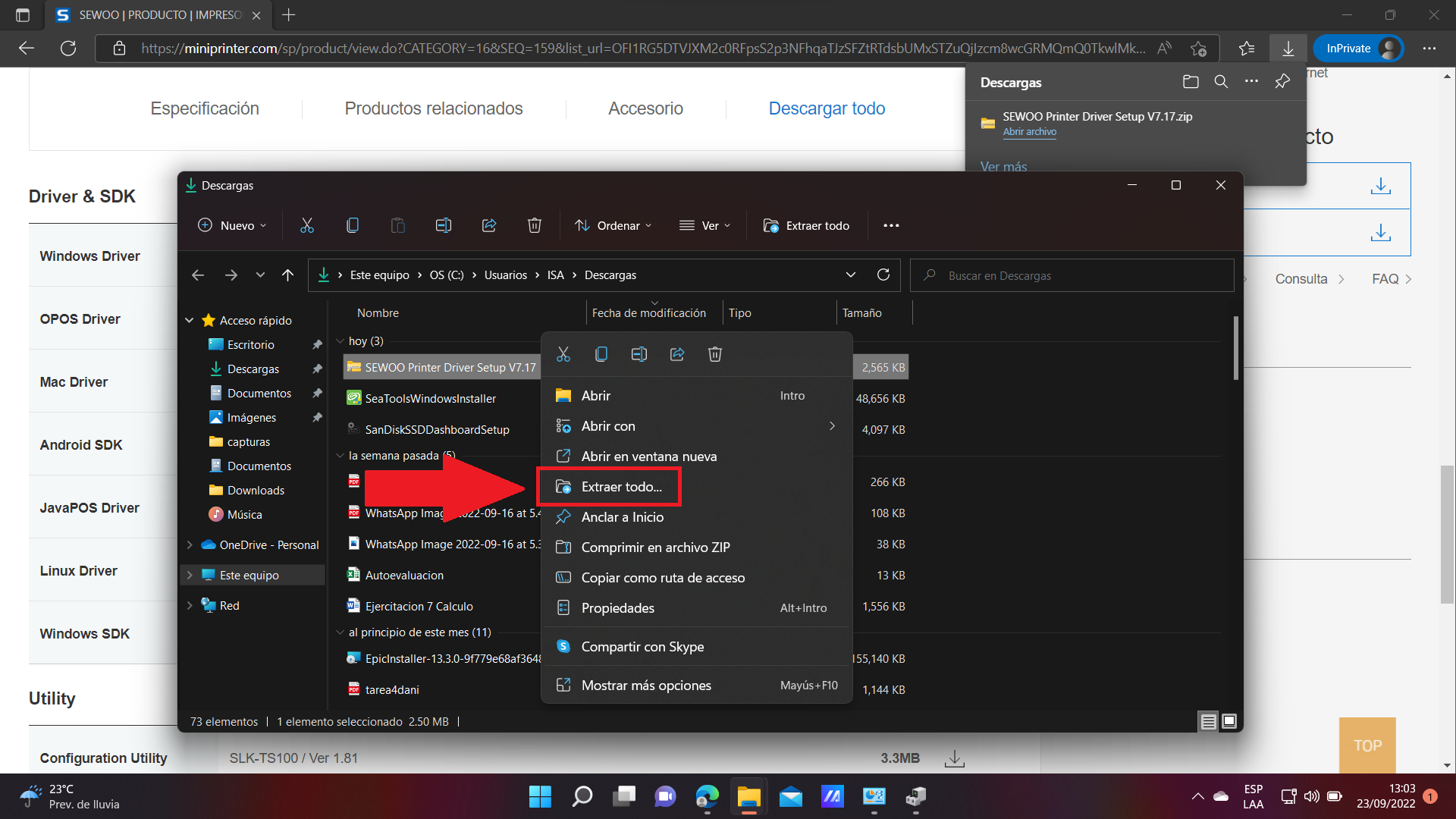Screen dimensions: 1456x819
Task: Pin the Edge downloads panel
Action: (1282, 82)
